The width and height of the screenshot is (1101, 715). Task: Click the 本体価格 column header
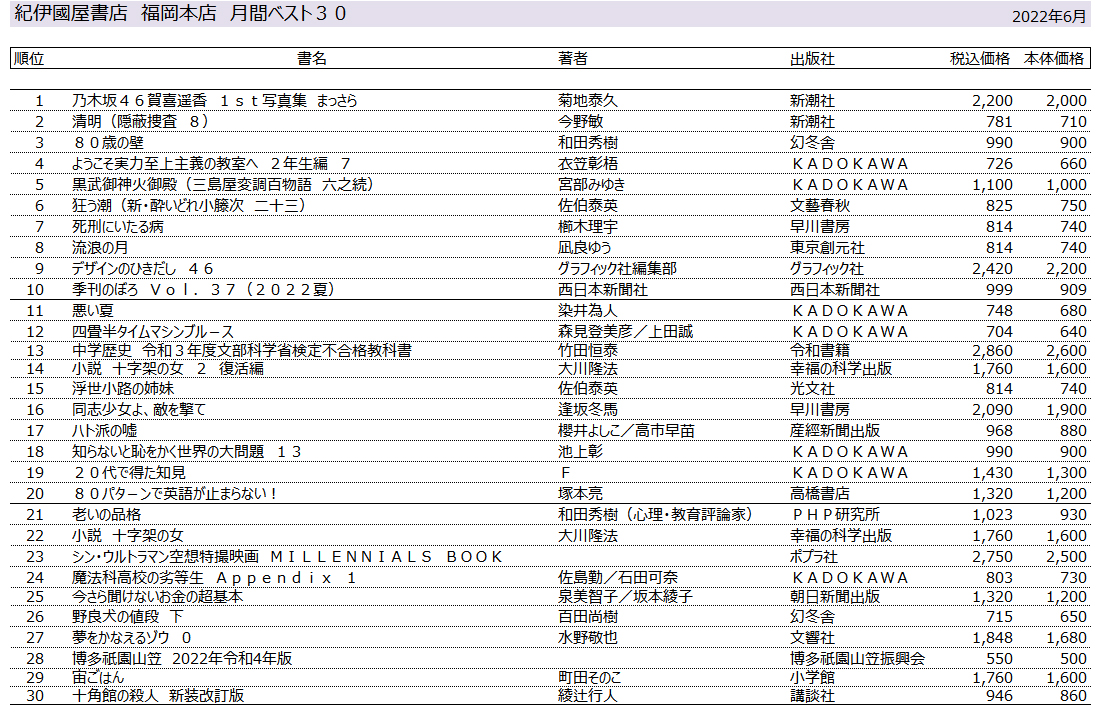tap(1053, 58)
